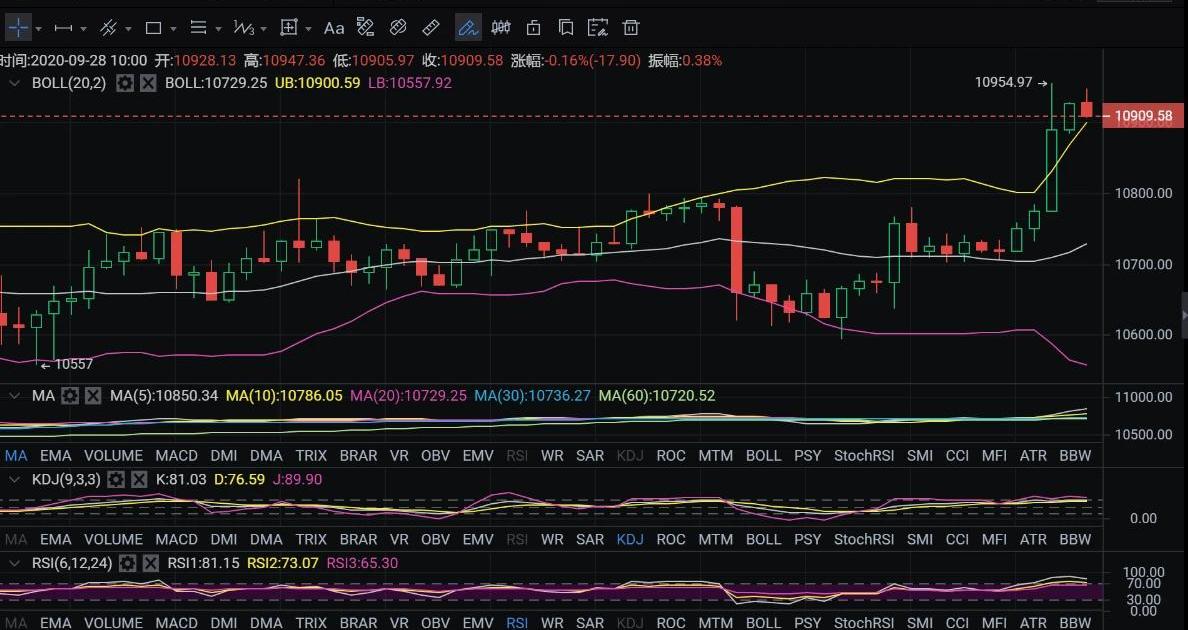Toggle the lock drawings icon
Screen dimensions: 1188x630
pos(534,27)
